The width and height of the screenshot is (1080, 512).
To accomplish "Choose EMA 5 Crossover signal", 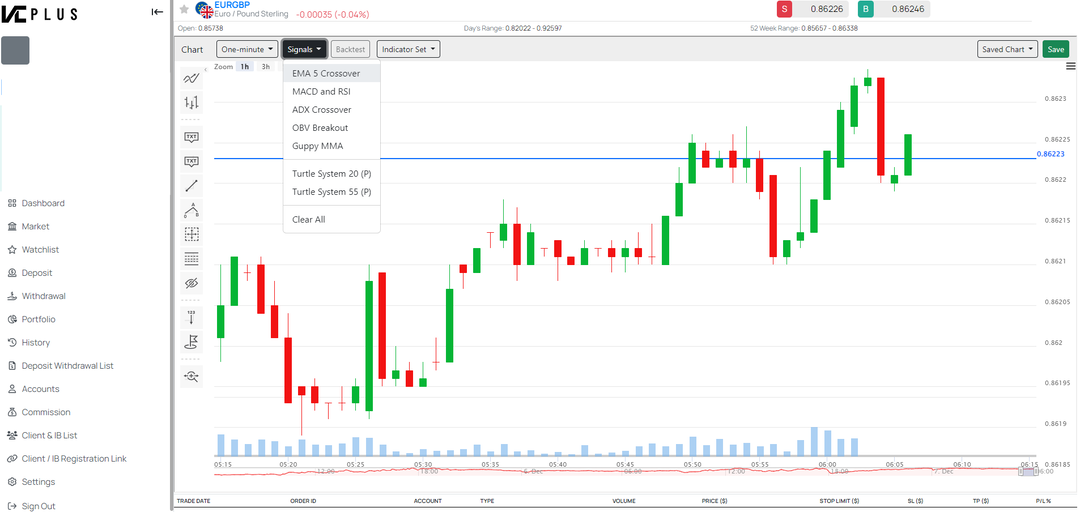I will click(x=326, y=74).
